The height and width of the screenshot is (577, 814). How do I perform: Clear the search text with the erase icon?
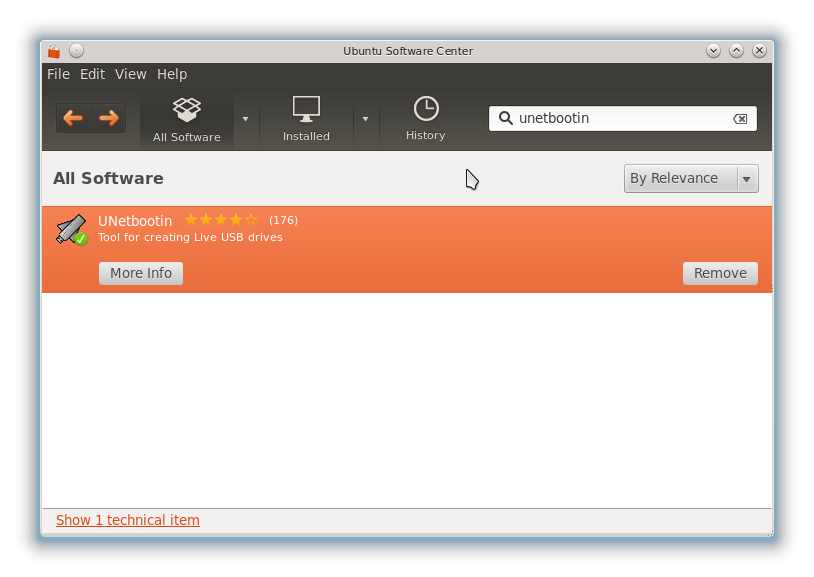click(740, 119)
